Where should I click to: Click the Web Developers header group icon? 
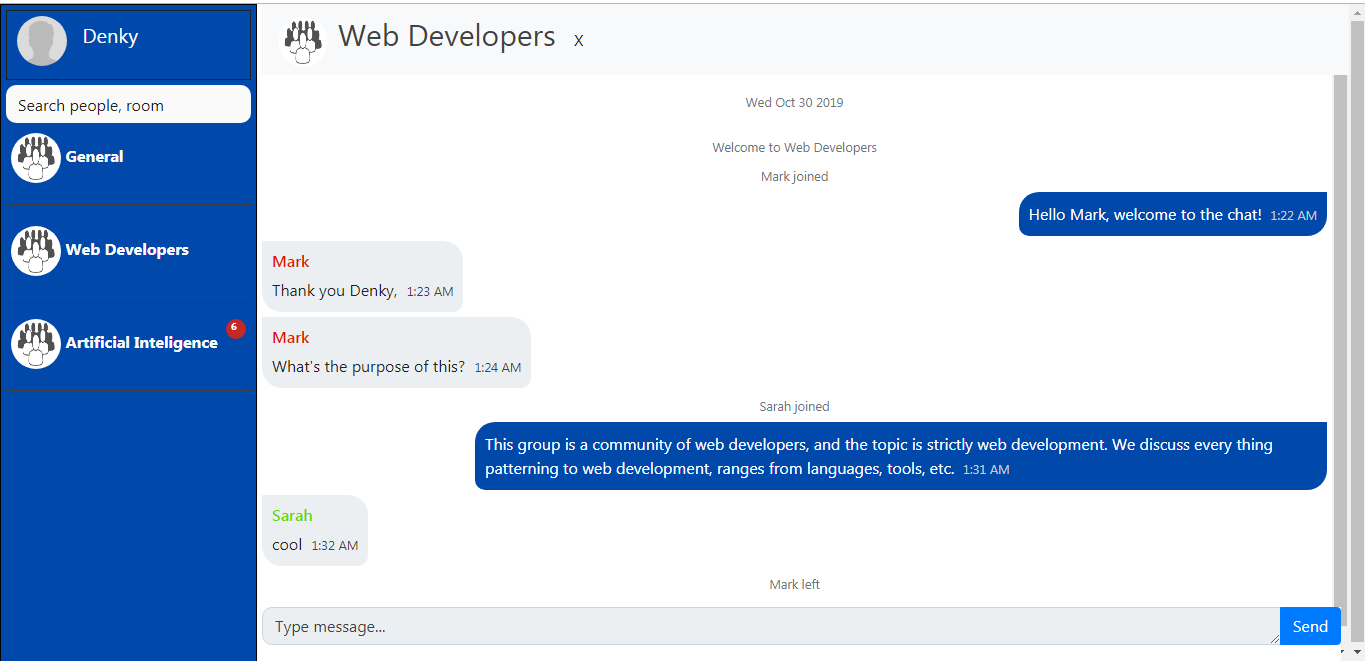[x=303, y=41]
